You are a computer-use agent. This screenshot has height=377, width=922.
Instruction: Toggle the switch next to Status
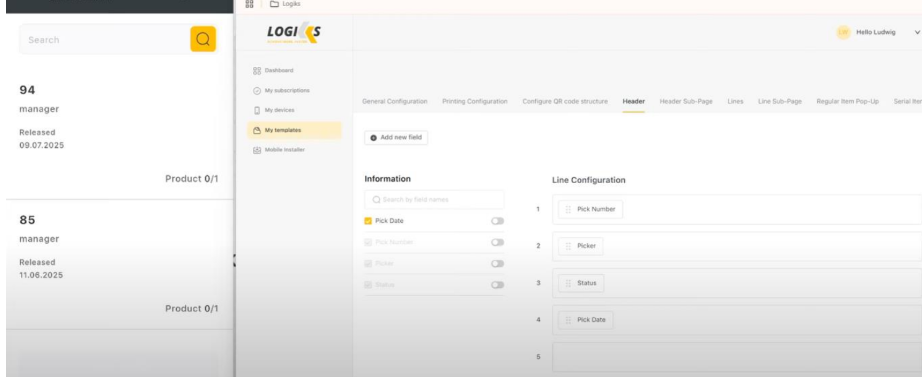tap(497, 285)
